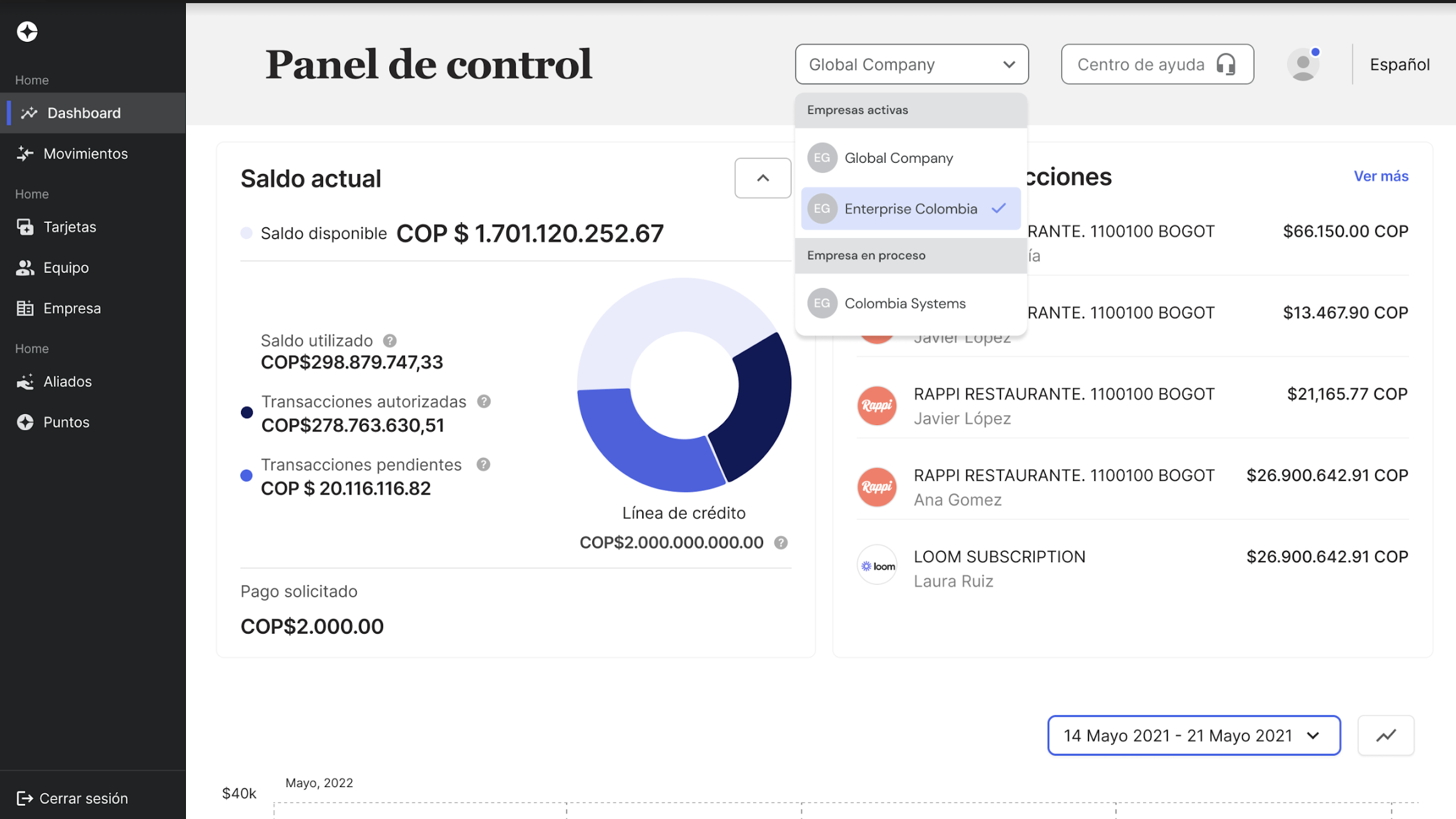Open Puntos in the sidebar
Image resolution: width=1456 pixels, height=819 pixels.
tap(93, 422)
